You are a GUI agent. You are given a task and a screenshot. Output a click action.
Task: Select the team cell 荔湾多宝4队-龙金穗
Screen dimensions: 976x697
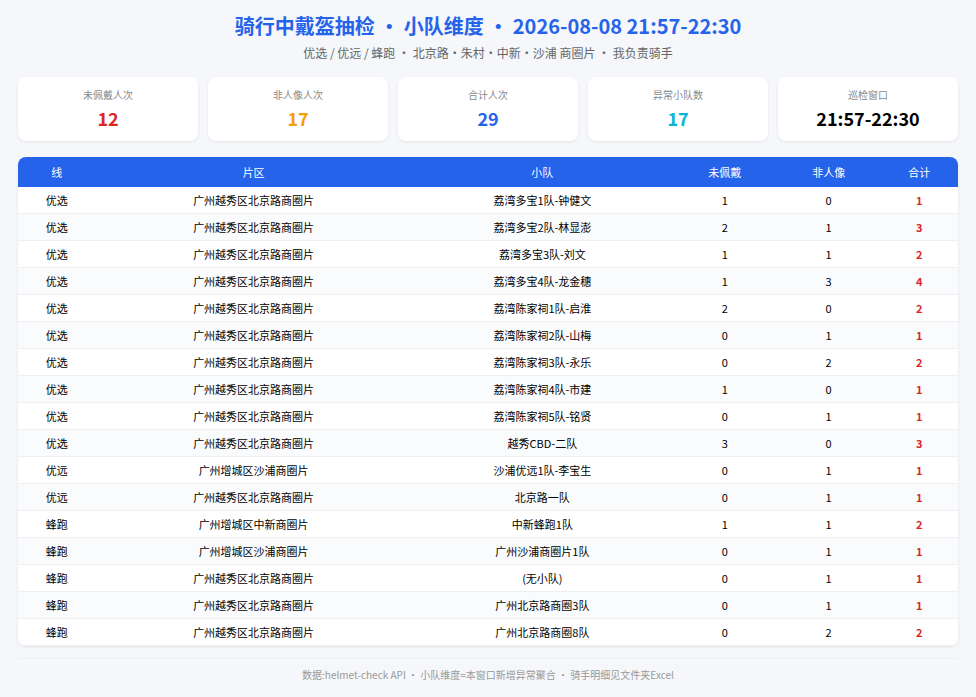542,282
